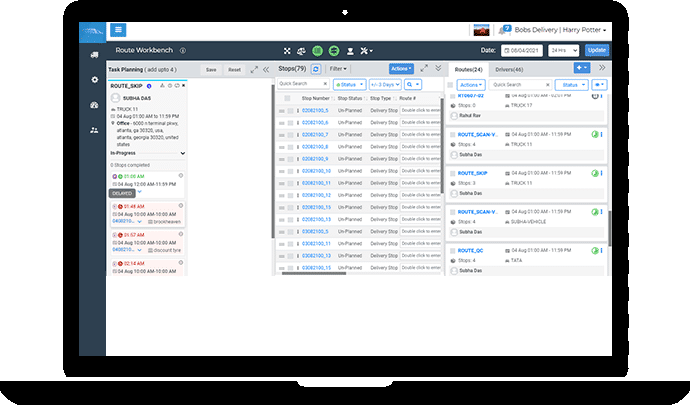Check the box for ROUTE_SKIP route
The width and height of the screenshot is (690, 406).
pos(452,174)
